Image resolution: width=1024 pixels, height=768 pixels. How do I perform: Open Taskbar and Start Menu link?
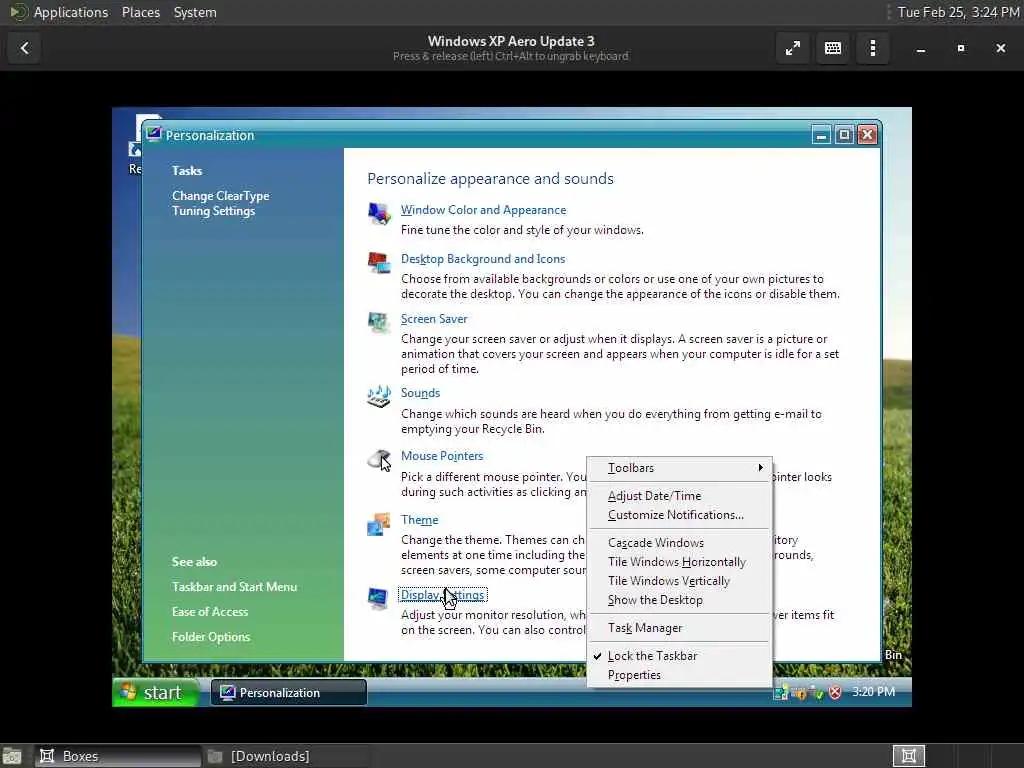[234, 586]
